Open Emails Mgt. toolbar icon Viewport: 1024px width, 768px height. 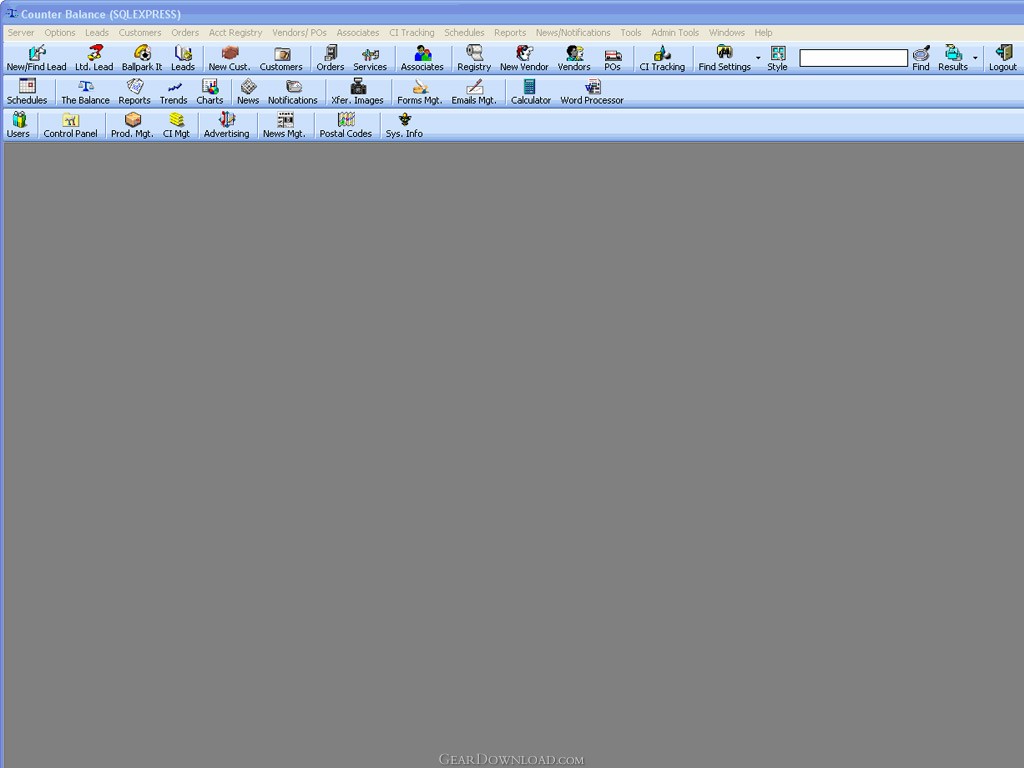point(474,91)
